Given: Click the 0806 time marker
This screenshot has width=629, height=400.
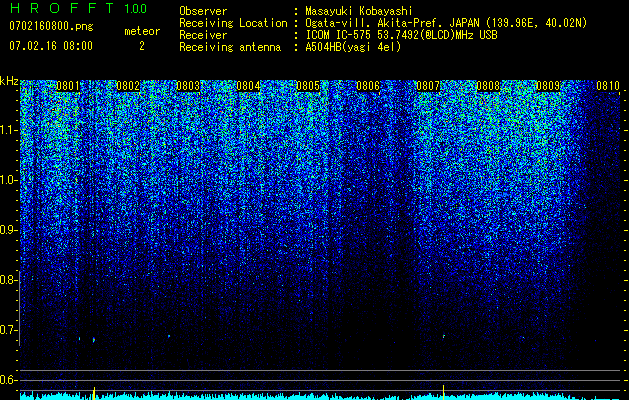Looking at the screenshot, I should point(368,86).
